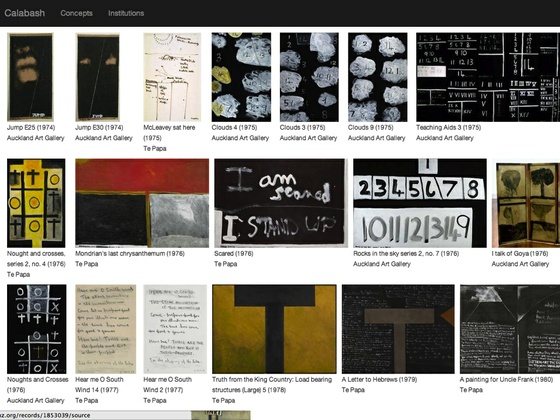The image size is (560, 420).
Task: Open the yellow T Load bearing structures image
Action: tap(274, 329)
